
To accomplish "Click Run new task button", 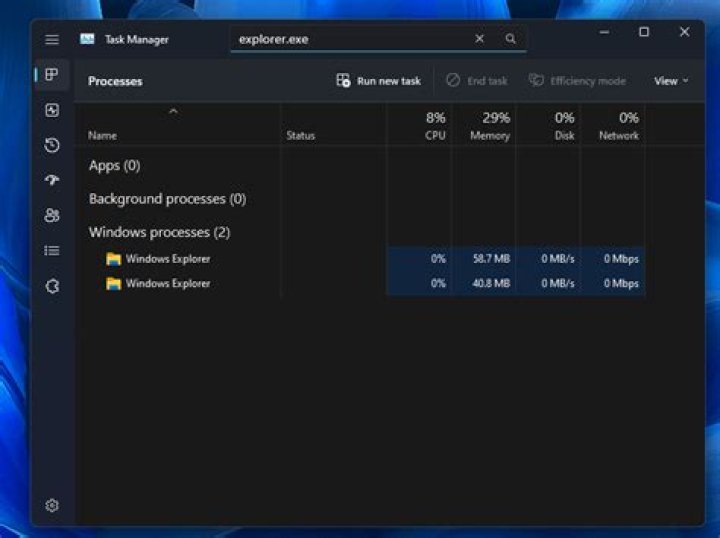I will pos(378,81).
